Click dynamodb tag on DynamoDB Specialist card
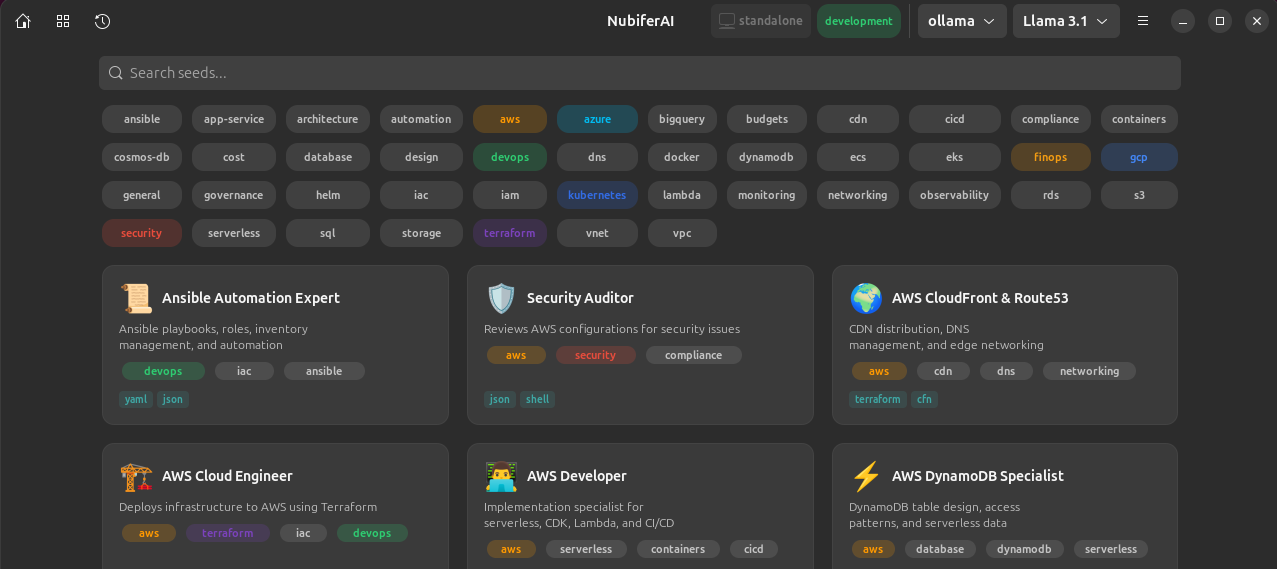Image resolution: width=1277 pixels, height=569 pixels. coord(1024,549)
